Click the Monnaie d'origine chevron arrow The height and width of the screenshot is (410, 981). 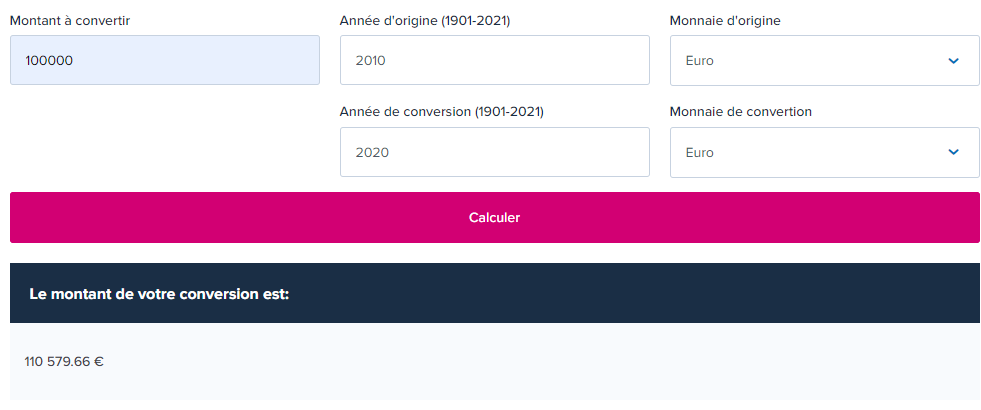coord(953,61)
